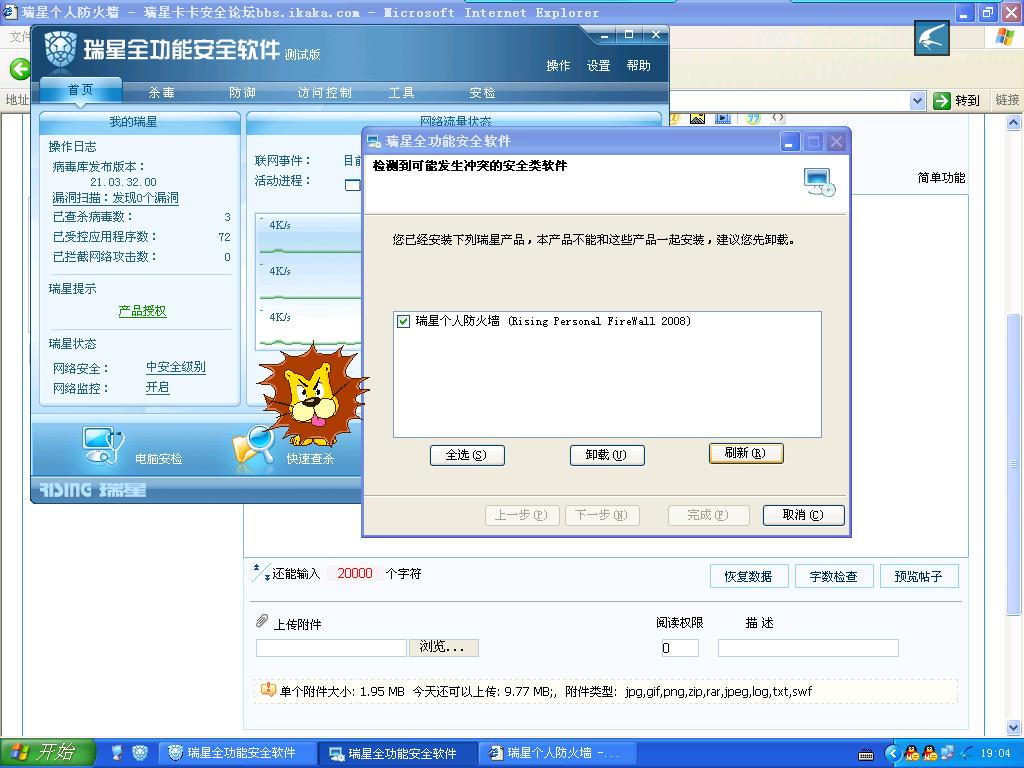
Task: Click the 链接 links toolbar label
Action: [1007, 100]
